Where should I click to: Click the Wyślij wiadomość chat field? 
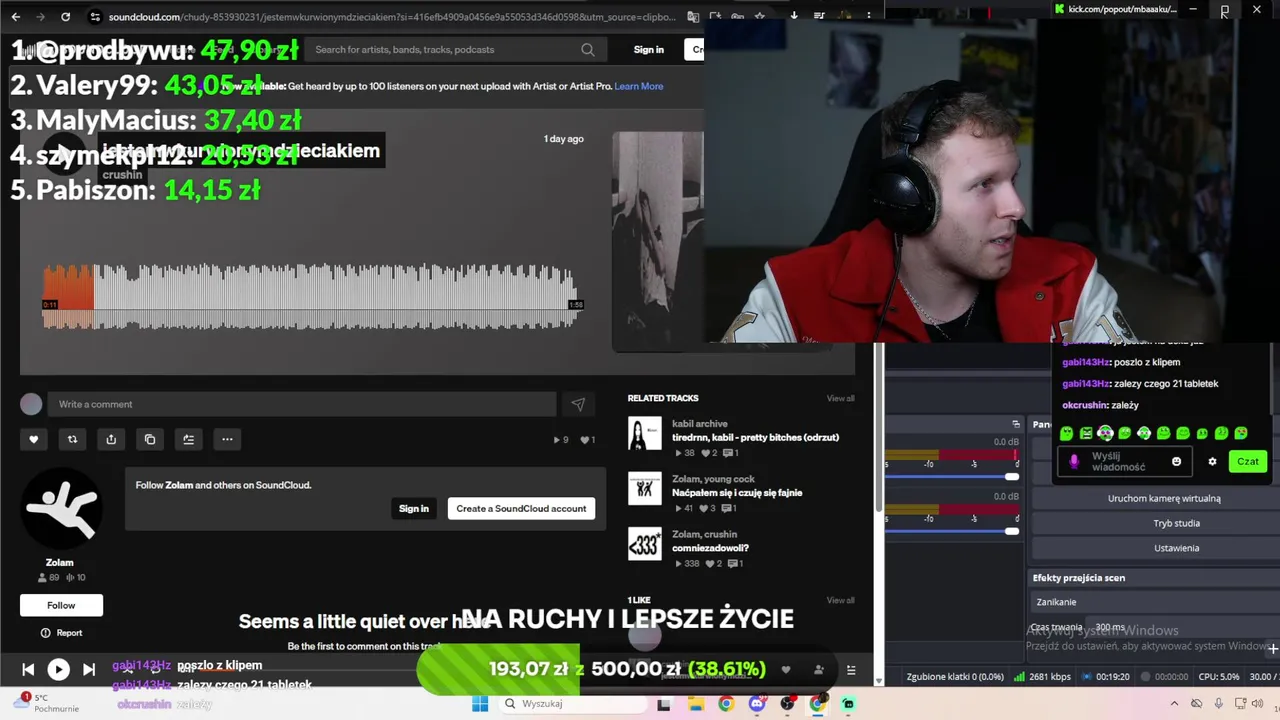coord(1124,461)
